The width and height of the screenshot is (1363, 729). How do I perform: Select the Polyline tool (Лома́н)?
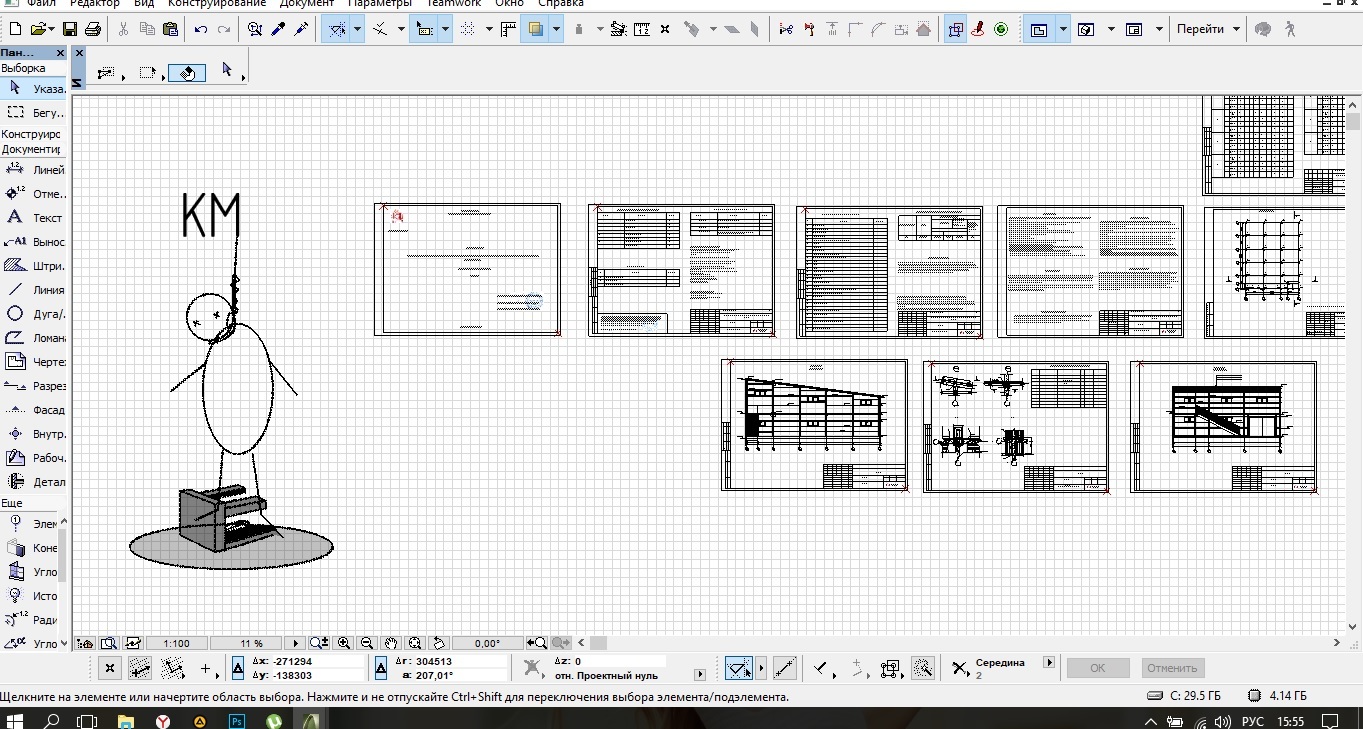pyautogui.click(x=33, y=338)
